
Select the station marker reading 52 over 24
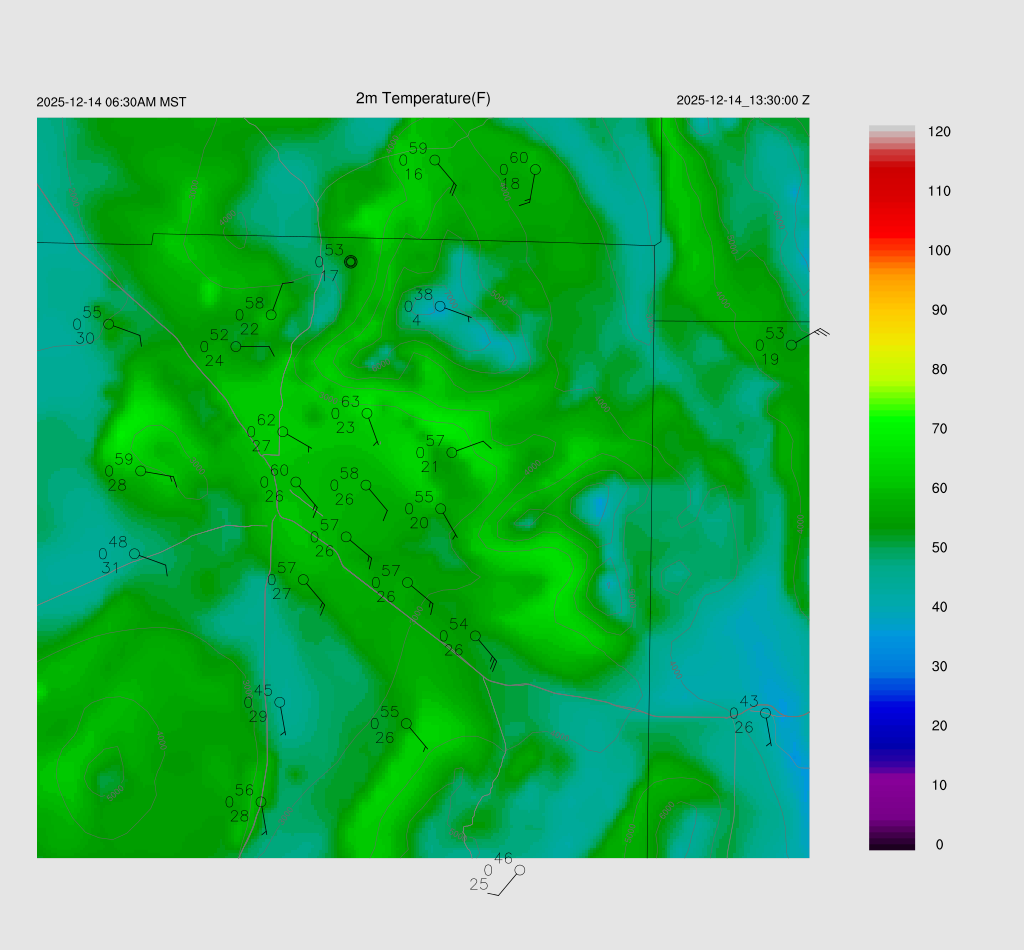pyautogui.click(x=236, y=347)
